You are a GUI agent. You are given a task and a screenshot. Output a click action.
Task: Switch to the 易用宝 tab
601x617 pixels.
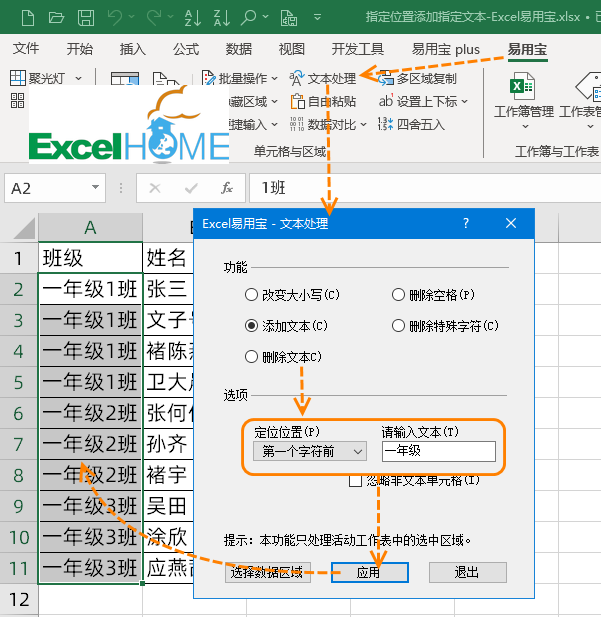[527, 49]
